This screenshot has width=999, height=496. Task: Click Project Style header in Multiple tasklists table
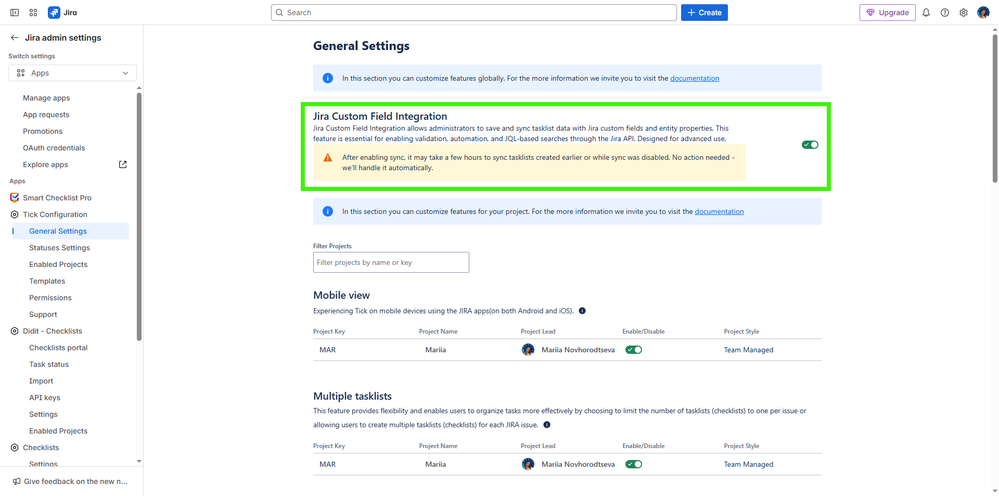742,446
